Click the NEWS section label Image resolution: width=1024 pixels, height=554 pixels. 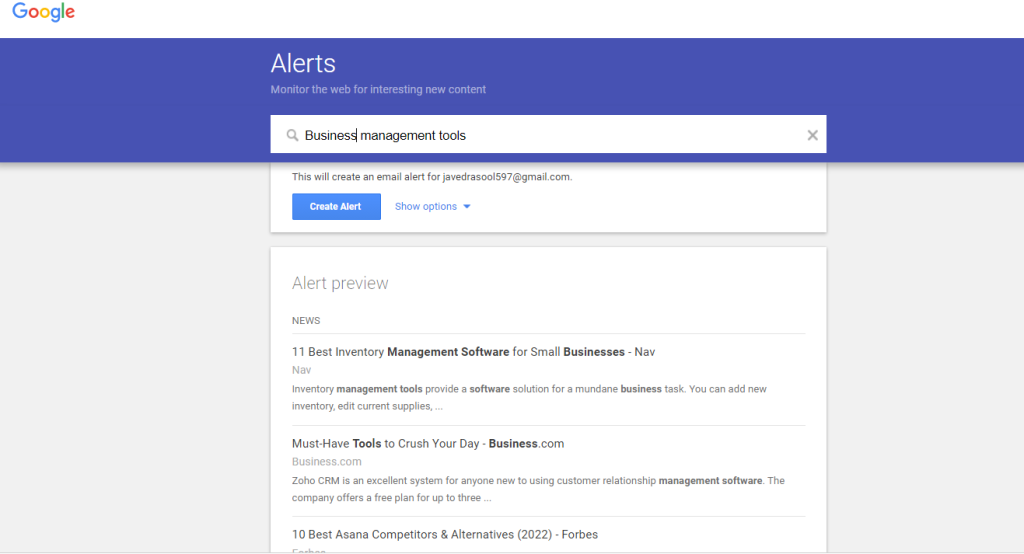(306, 321)
